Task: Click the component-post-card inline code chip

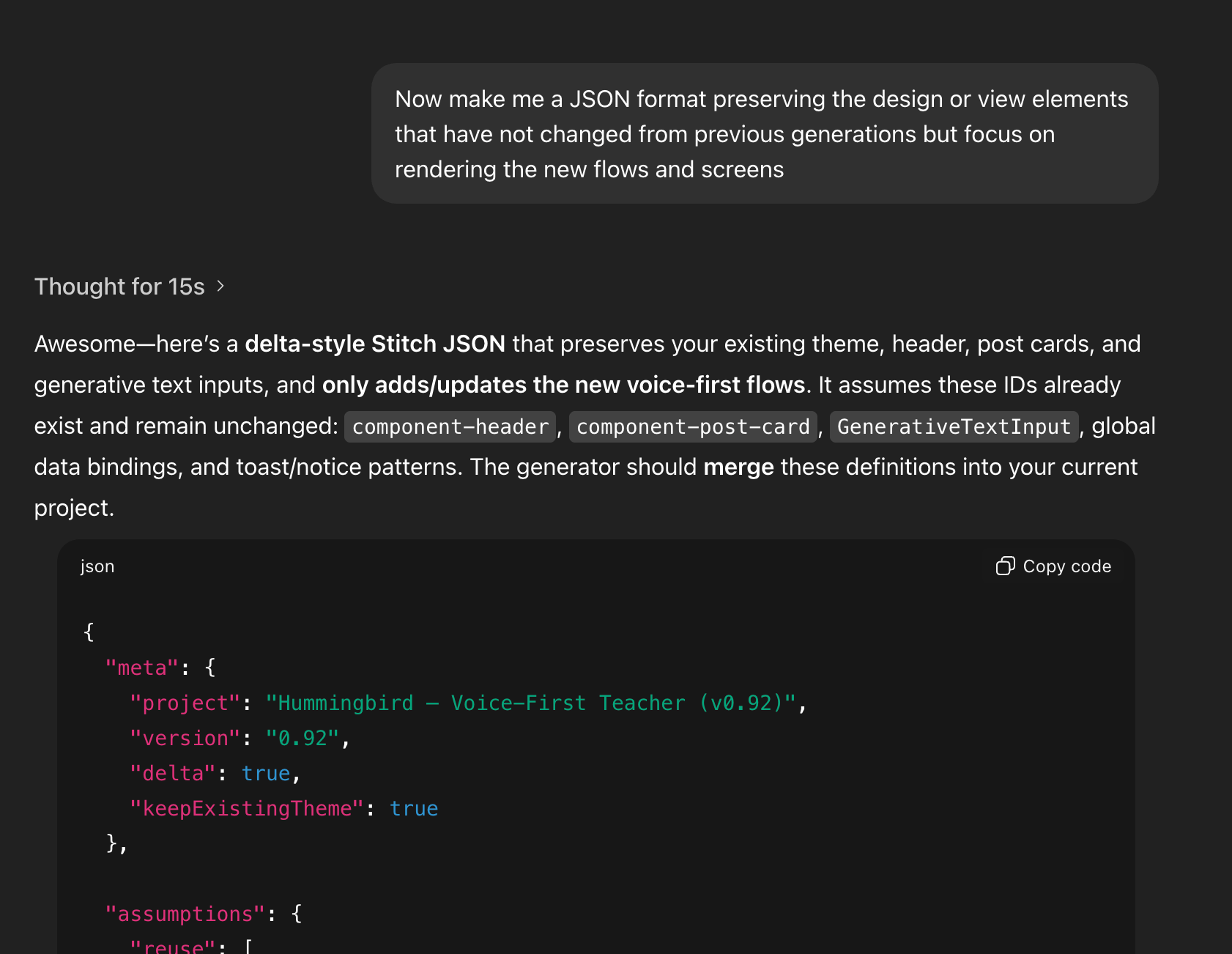Action: pos(692,426)
